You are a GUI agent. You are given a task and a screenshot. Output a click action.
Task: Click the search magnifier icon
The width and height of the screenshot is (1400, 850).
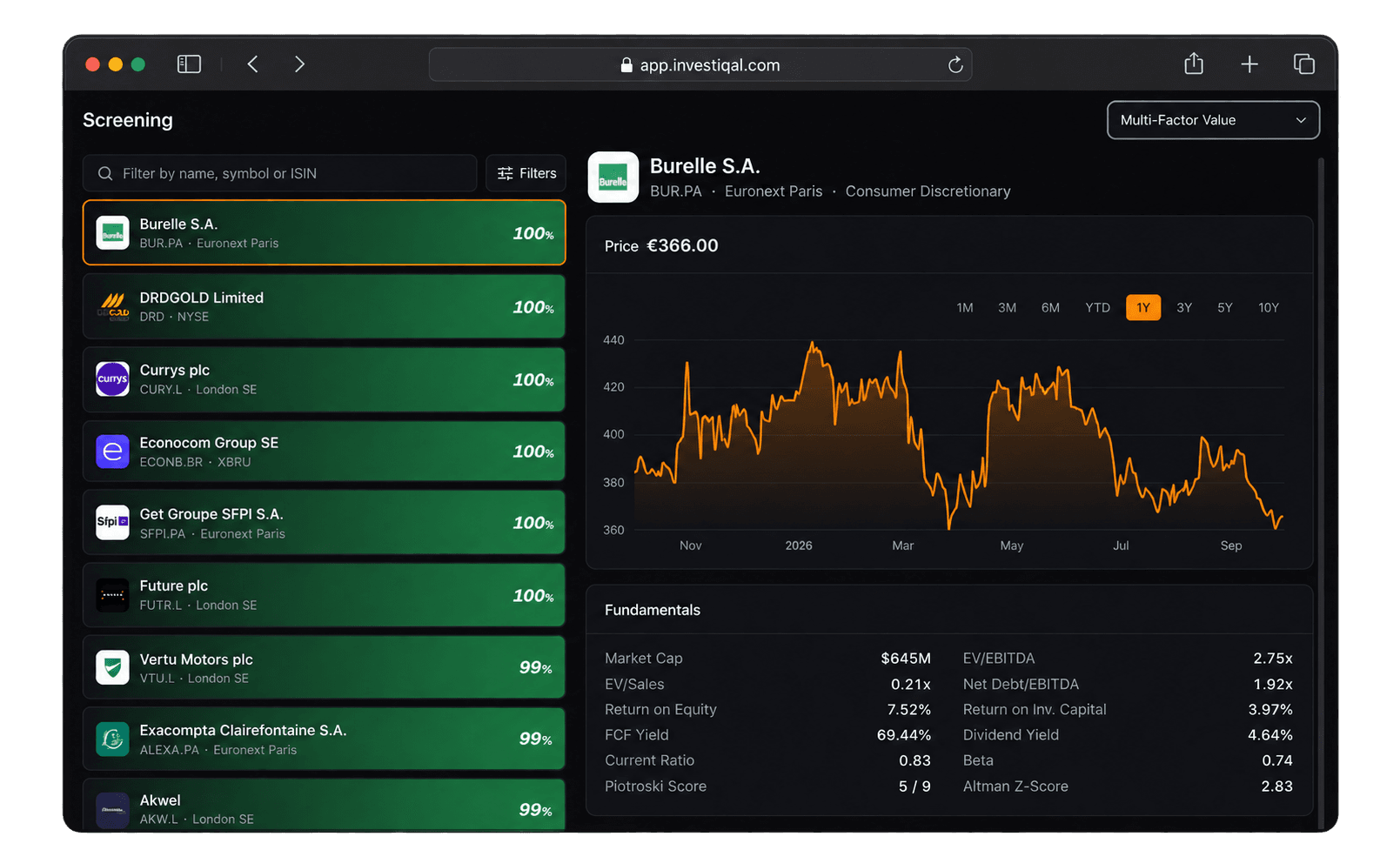tap(105, 174)
